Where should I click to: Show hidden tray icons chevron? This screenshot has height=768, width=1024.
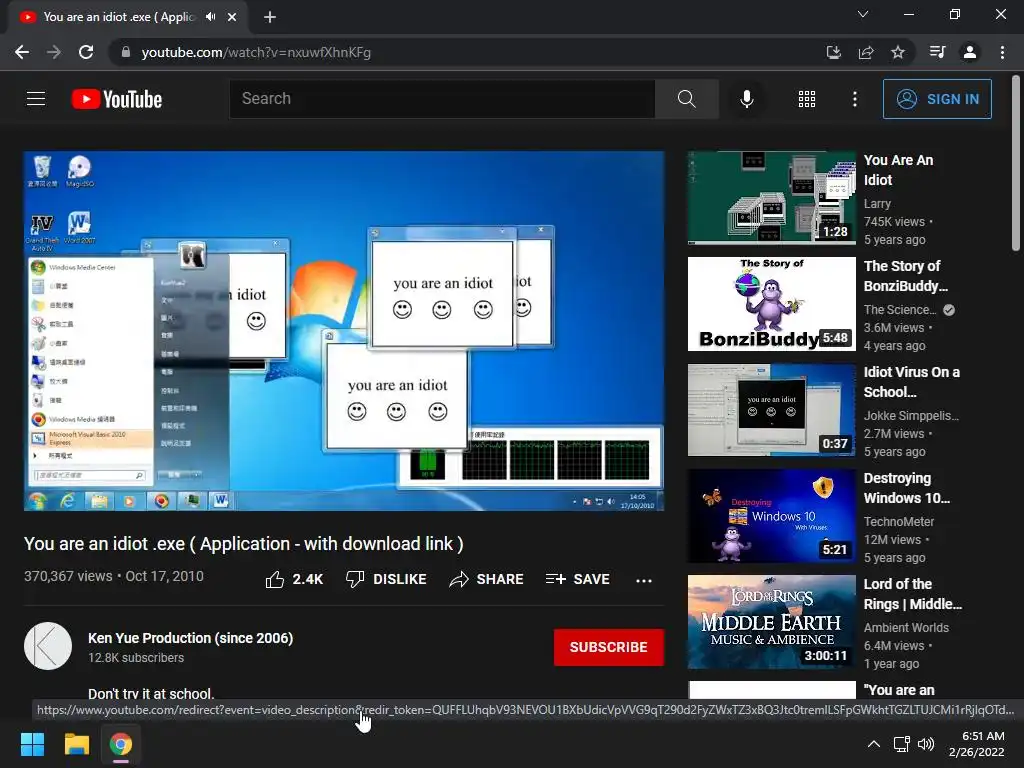click(873, 744)
